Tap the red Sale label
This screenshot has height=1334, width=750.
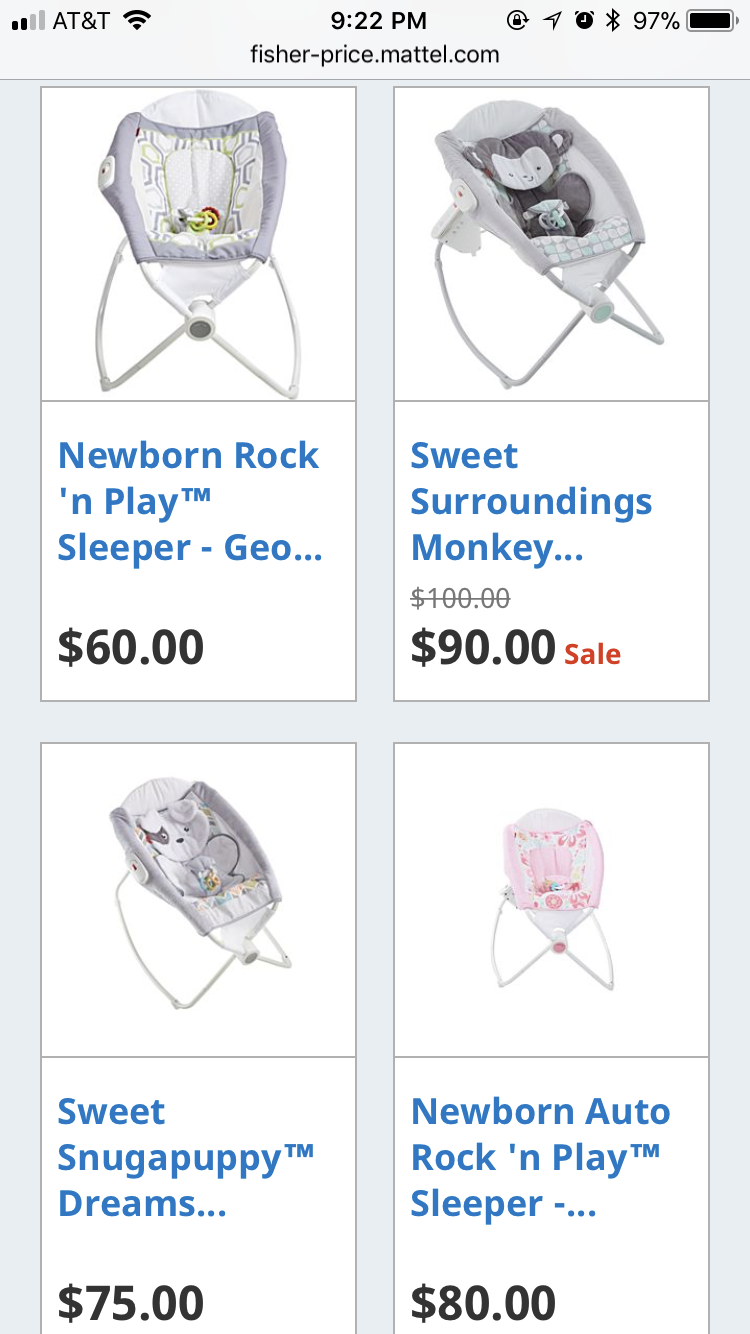(x=592, y=655)
